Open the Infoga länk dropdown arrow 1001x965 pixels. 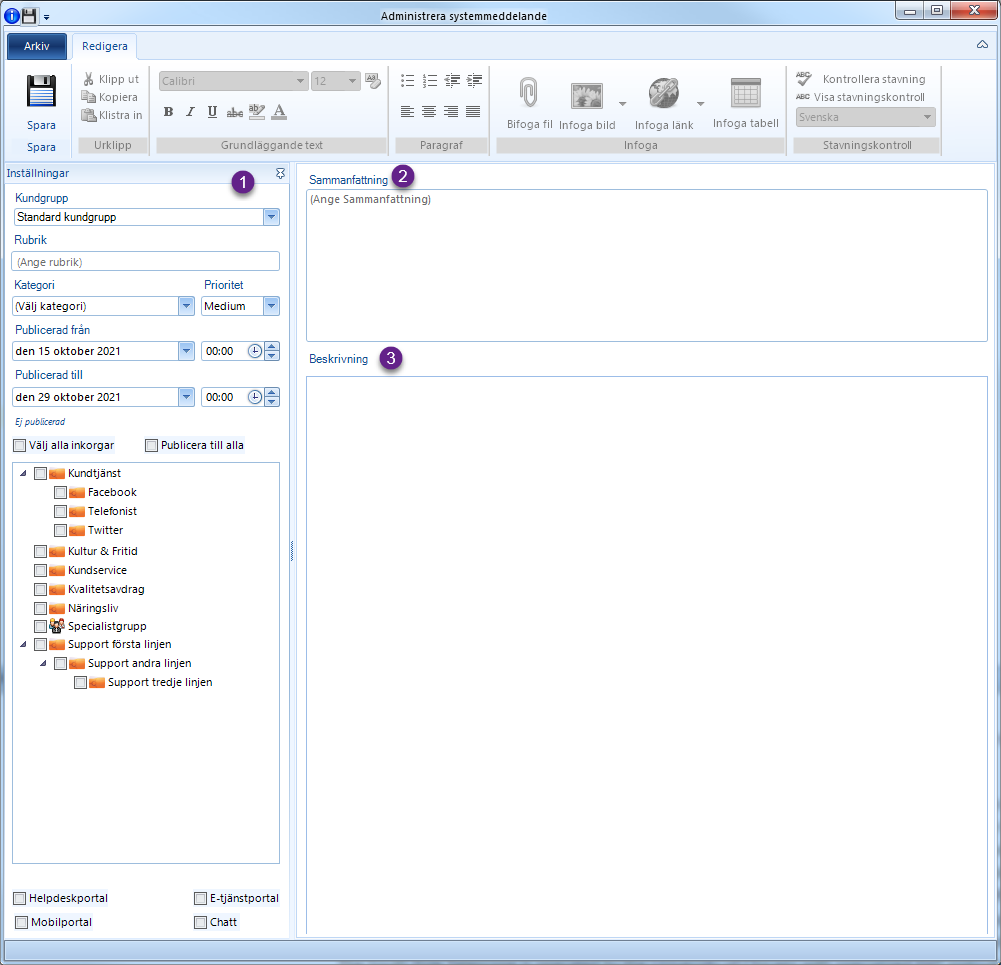700,103
